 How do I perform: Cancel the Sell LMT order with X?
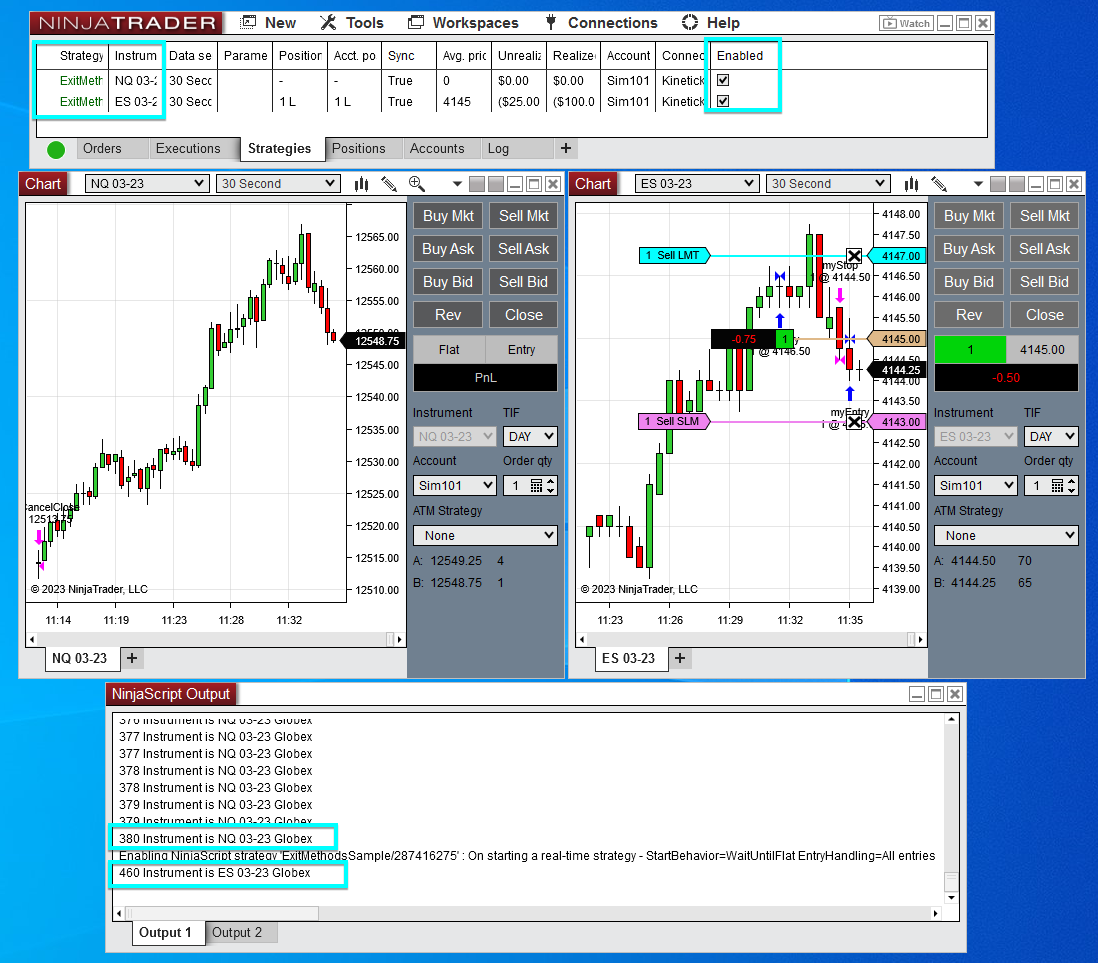click(x=854, y=256)
